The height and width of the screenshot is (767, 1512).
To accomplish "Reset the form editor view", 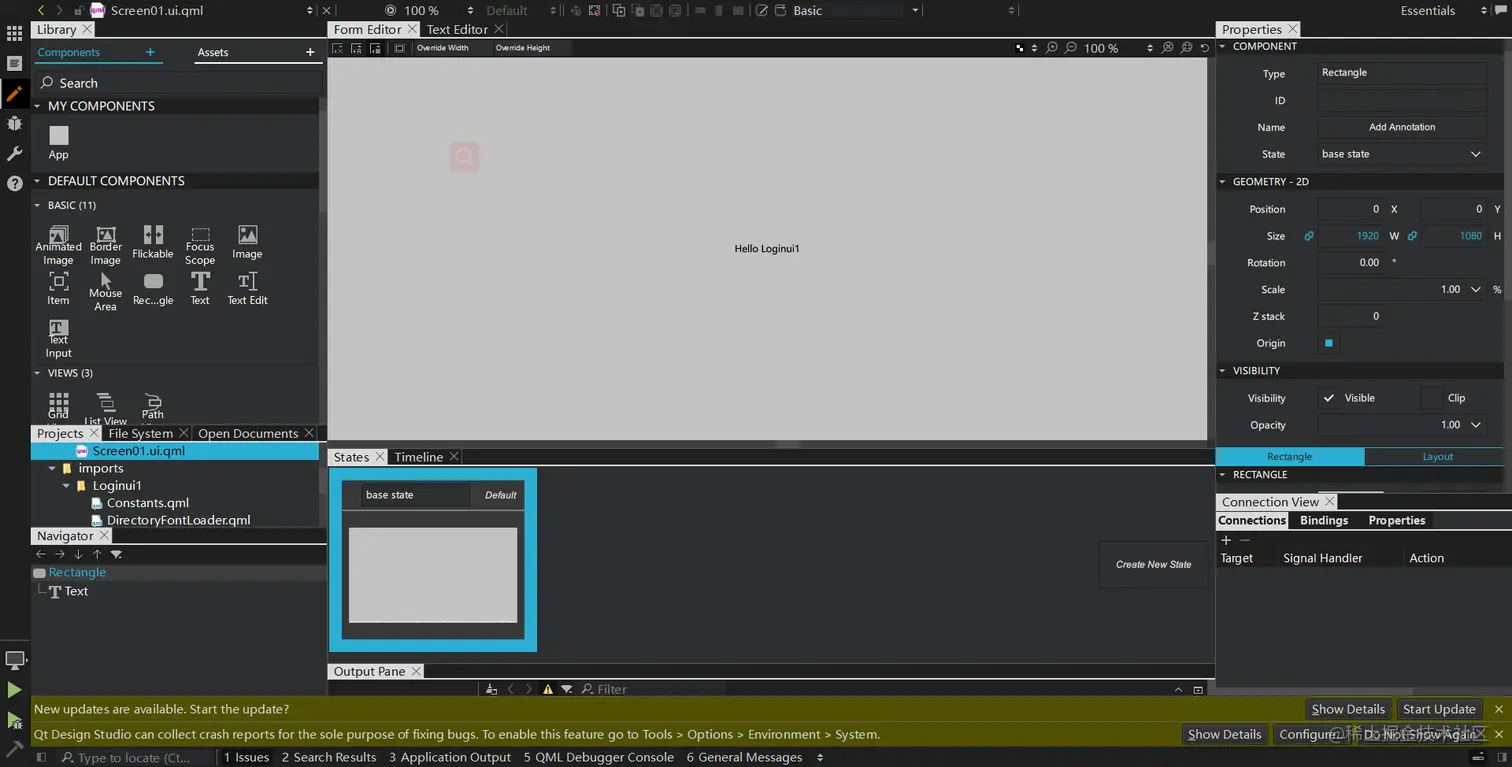I will click(1205, 48).
